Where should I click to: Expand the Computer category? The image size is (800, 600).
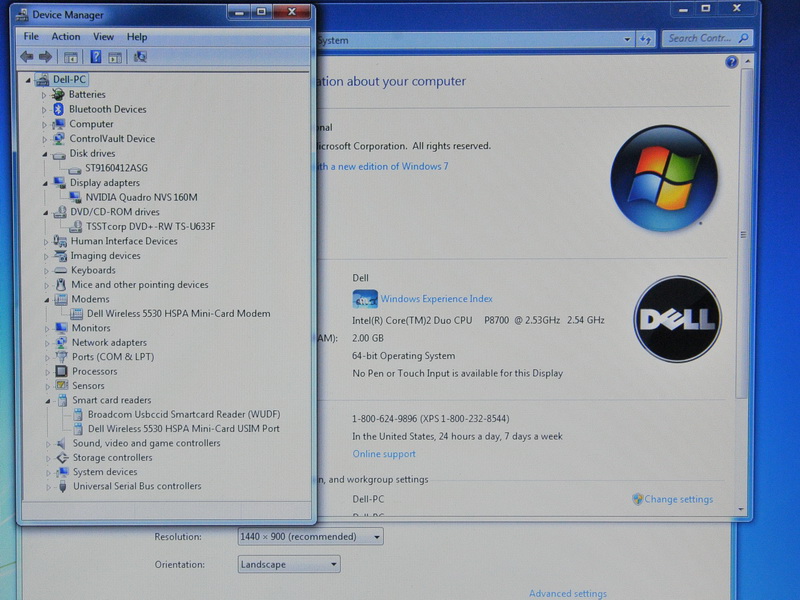[44, 124]
